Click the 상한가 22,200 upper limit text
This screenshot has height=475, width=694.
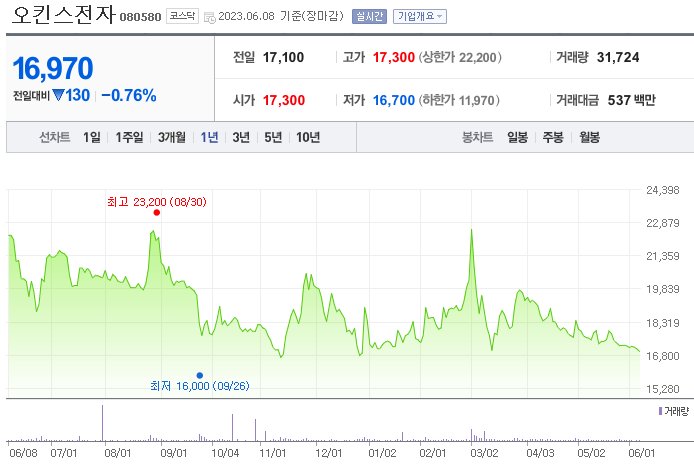(x=460, y=57)
